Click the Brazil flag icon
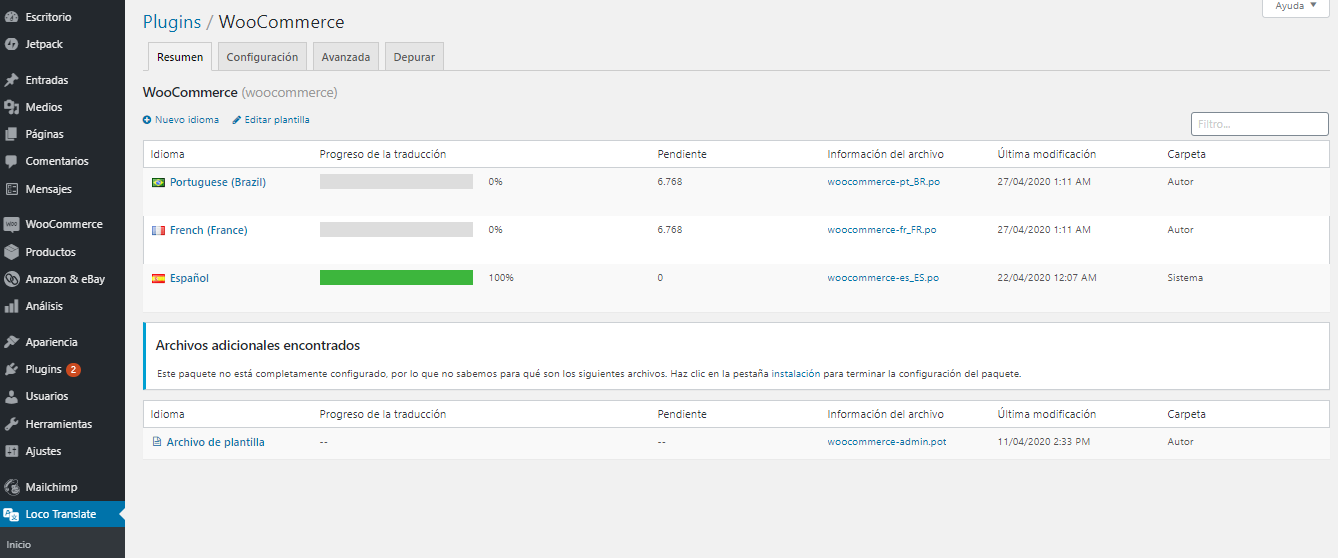Screen dimensions: 1338x558 pos(158,183)
